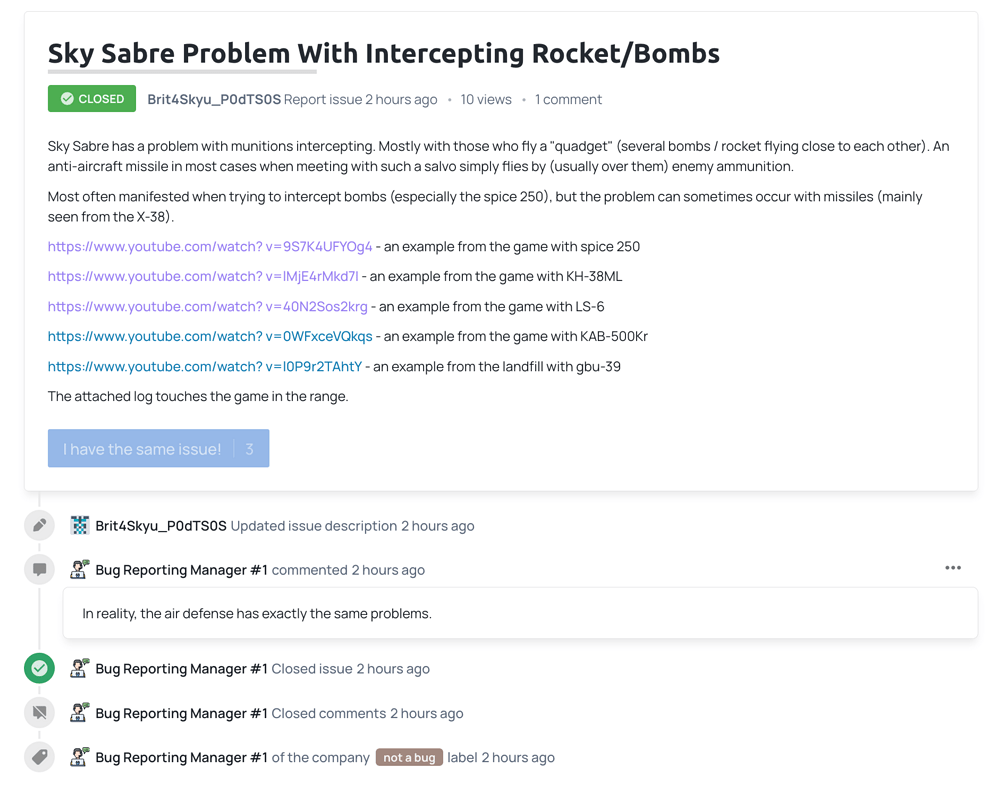Click Brit4Skyu_P0dTS0S pixel avatar image
The image size is (999, 785).
coord(80,525)
